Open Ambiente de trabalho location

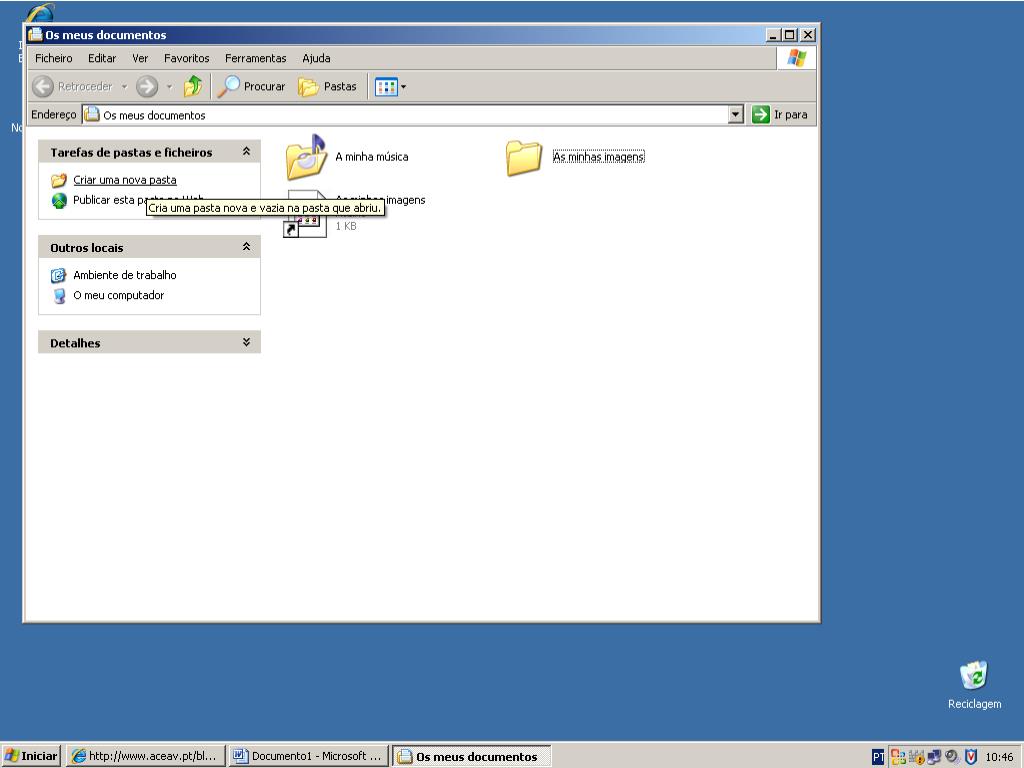pos(125,275)
